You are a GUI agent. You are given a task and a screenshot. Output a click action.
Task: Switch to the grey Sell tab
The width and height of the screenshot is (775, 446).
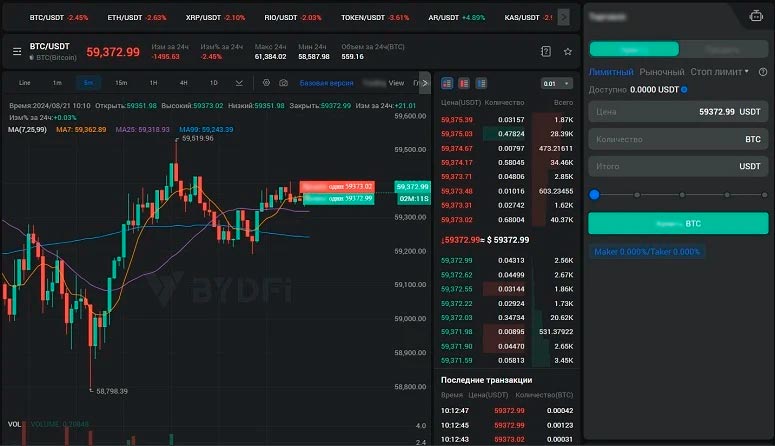coord(724,49)
